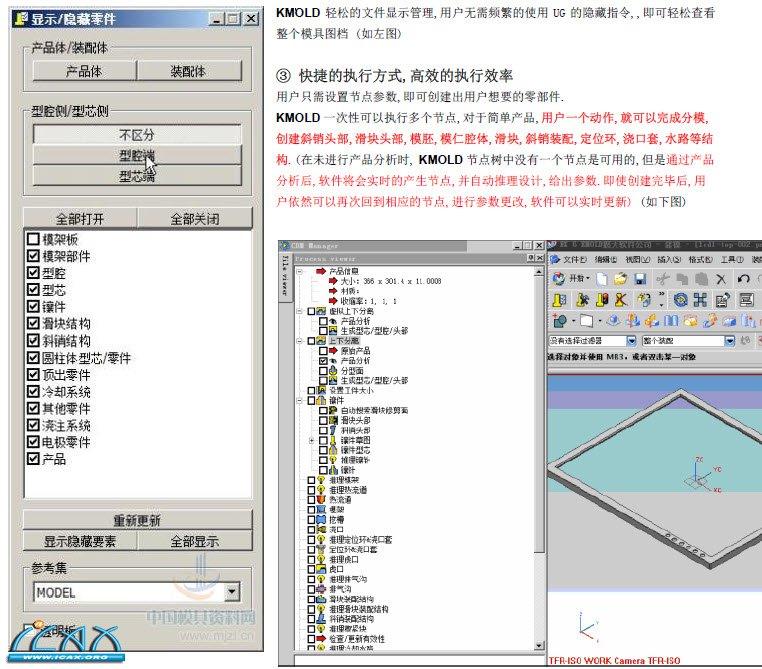Click the CDM Manager pin icon
Viewport: 762px width, 669px height.
[x=531, y=258]
